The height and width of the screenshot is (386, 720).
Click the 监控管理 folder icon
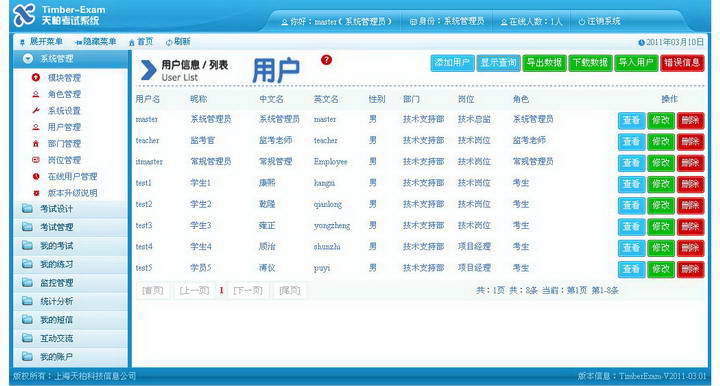coord(28,282)
